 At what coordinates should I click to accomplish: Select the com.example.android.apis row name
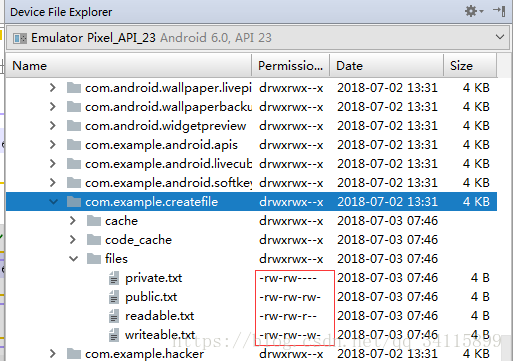coord(161,145)
